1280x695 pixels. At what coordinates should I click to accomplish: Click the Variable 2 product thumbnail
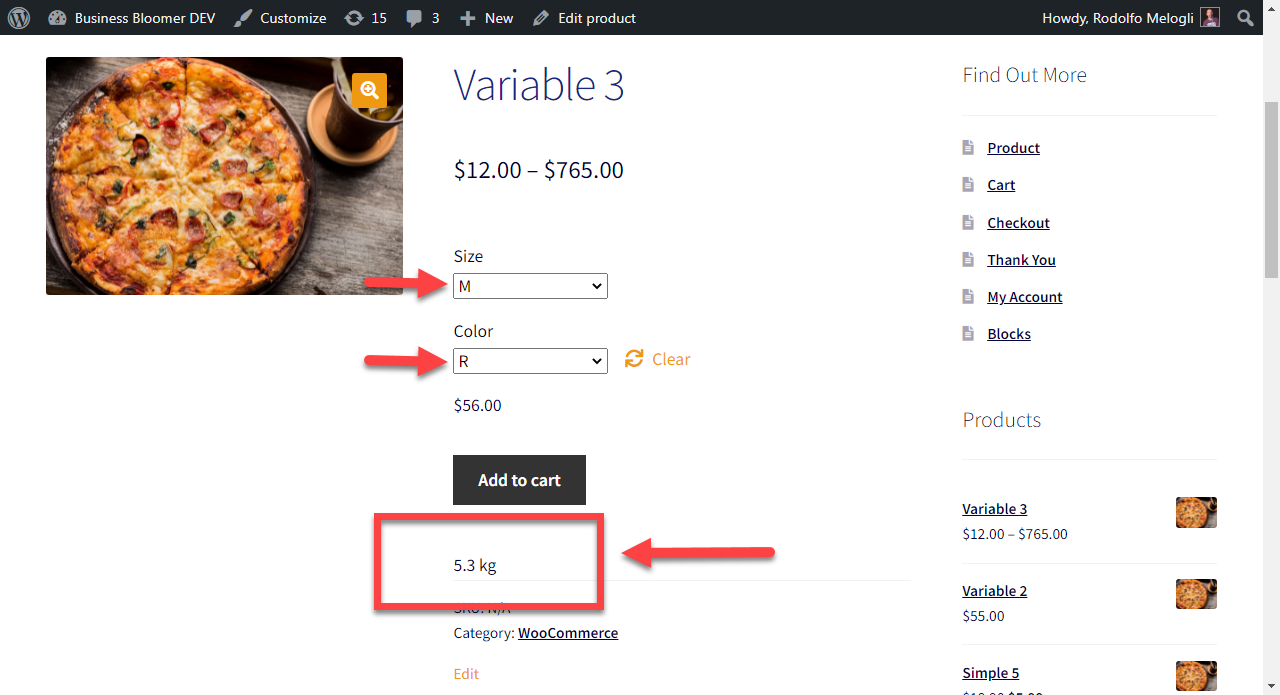[x=1196, y=594]
